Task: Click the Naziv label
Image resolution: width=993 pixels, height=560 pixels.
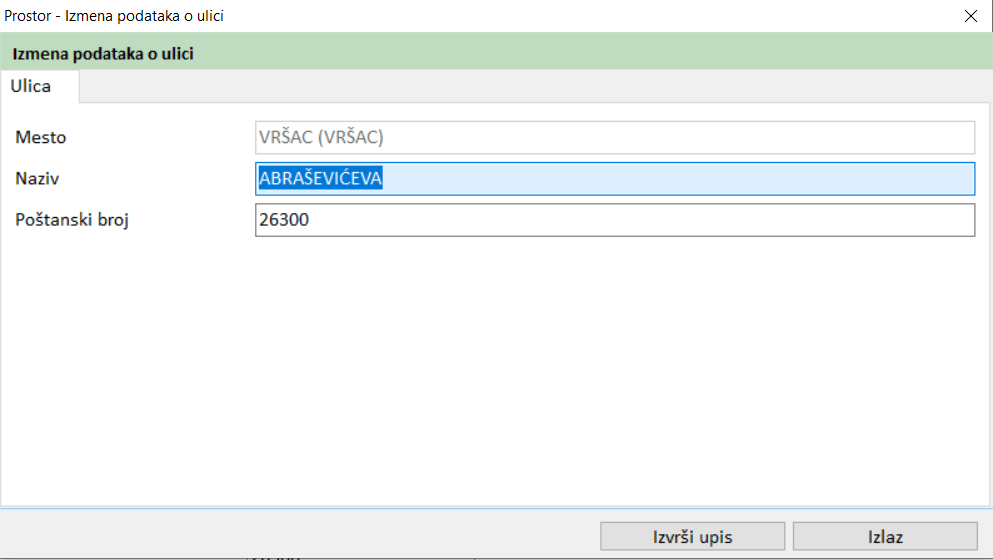Action: [38, 179]
